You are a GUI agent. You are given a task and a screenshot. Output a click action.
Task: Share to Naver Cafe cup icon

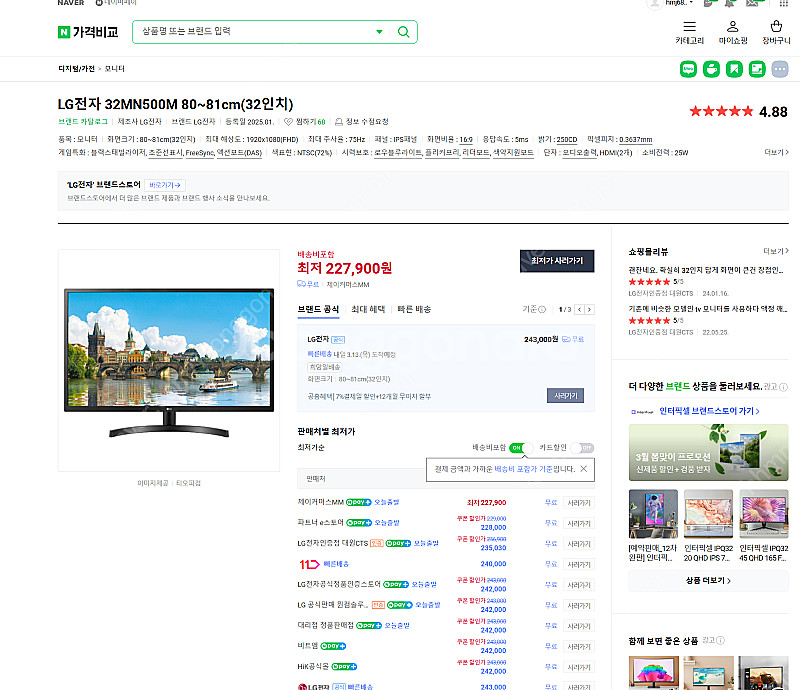pyautogui.click(x=711, y=69)
